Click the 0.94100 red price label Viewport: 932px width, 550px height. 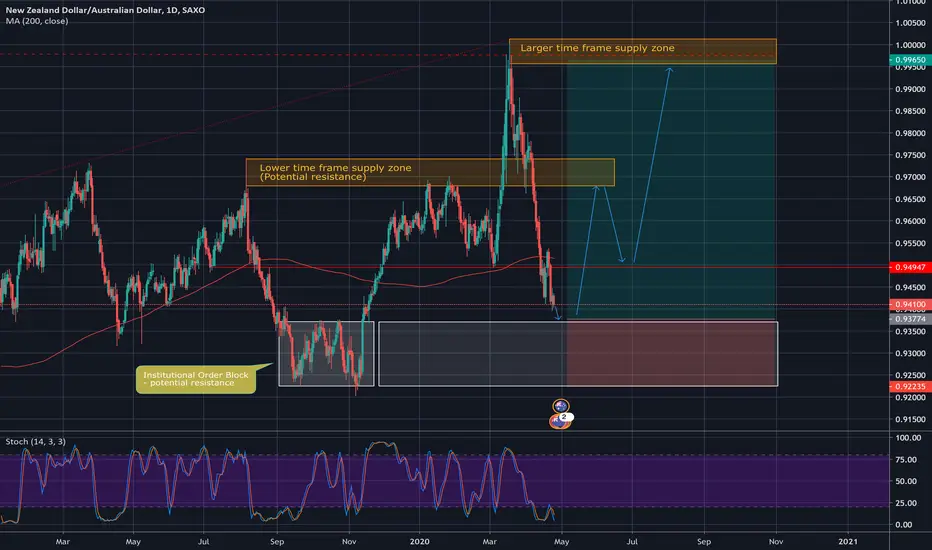click(909, 304)
